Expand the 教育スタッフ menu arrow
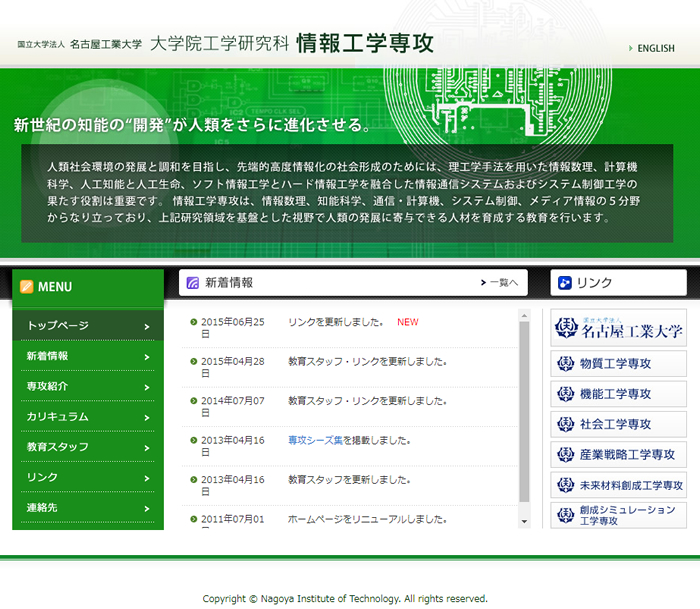The height and width of the screenshot is (609, 700). pos(146,447)
